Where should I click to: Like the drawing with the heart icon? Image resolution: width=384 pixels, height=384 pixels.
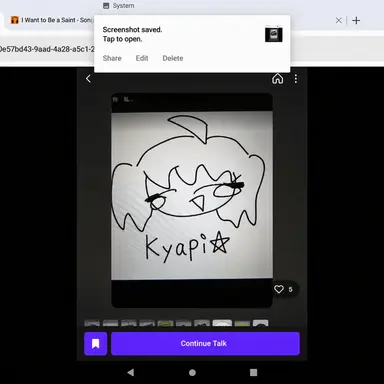pyautogui.click(x=279, y=289)
